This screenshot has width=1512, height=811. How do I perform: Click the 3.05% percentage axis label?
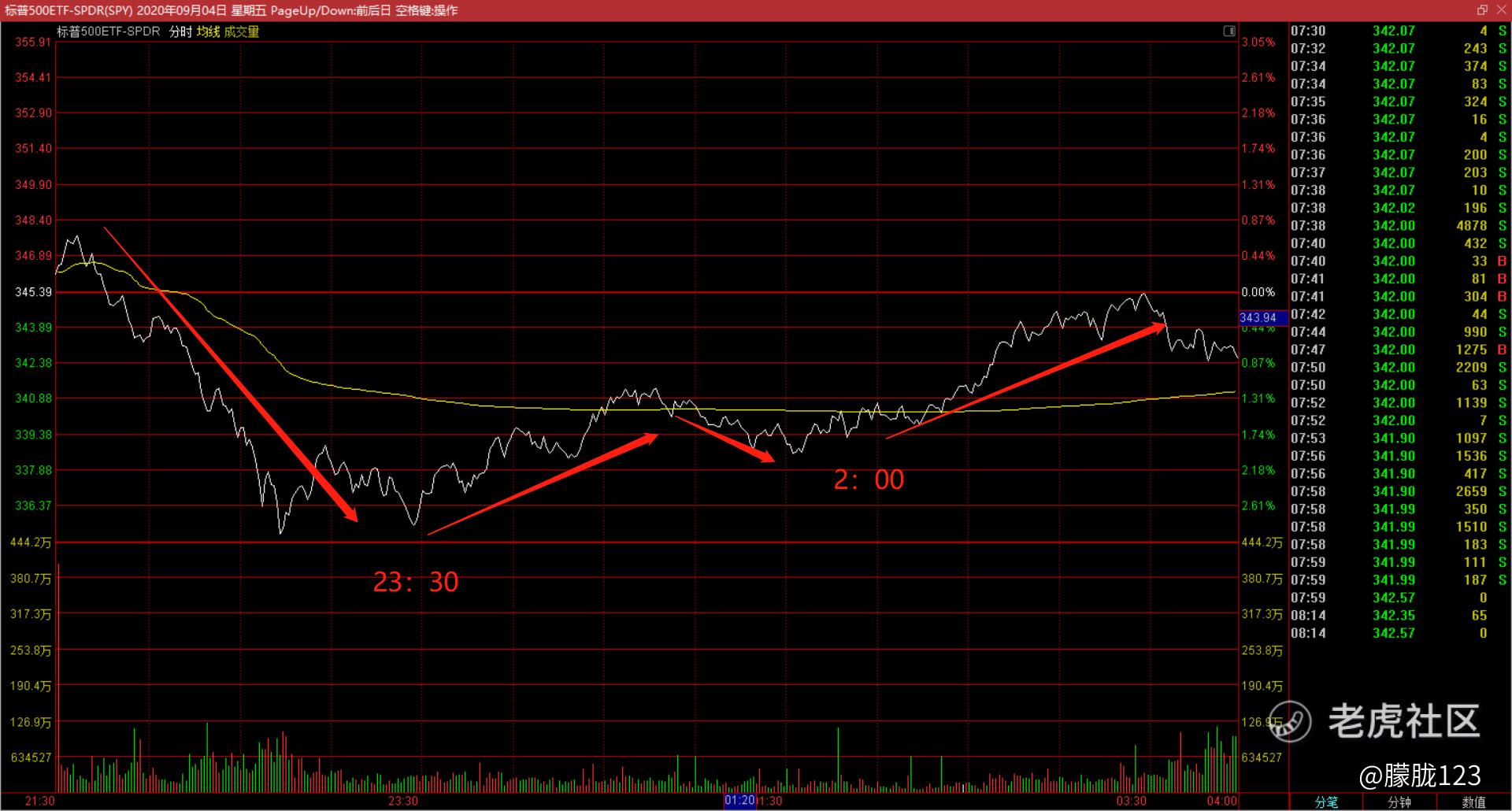coord(1258,42)
